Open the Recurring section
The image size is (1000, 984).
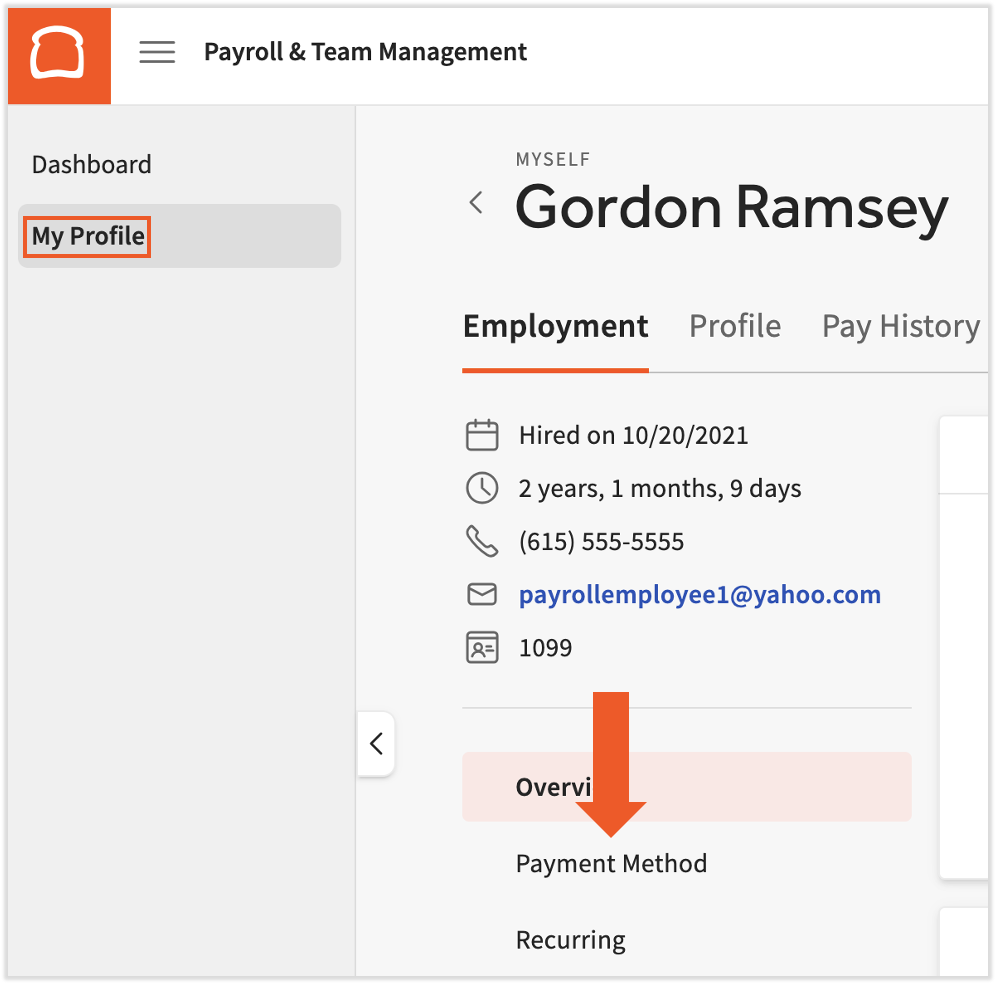click(x=570, y=940)
